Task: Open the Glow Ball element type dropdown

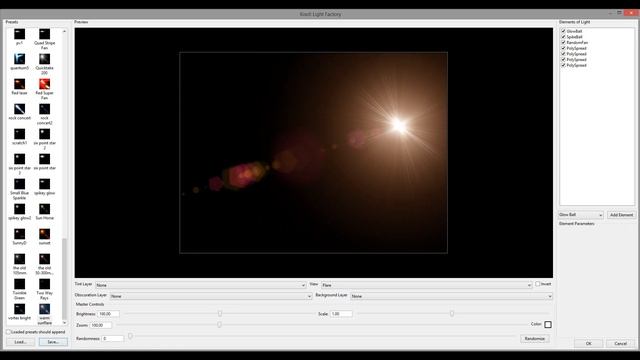Action: pyautogui.click(x=581, y=215)
